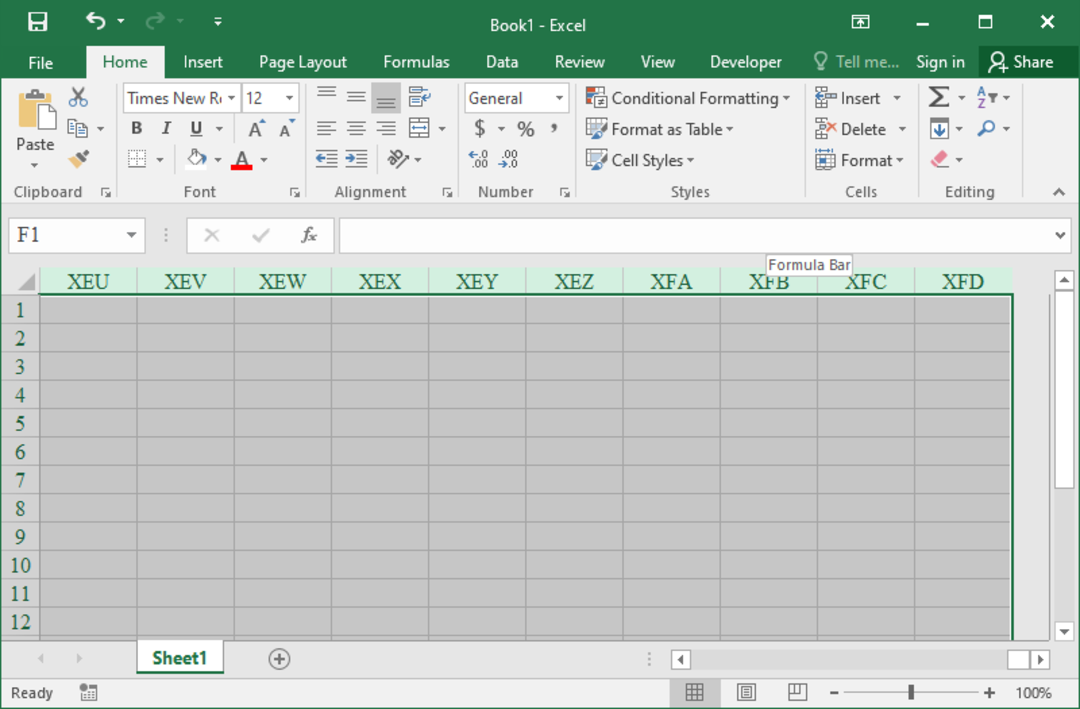
Task: Switch to the Page Layout tab
Action: [303, 62]
